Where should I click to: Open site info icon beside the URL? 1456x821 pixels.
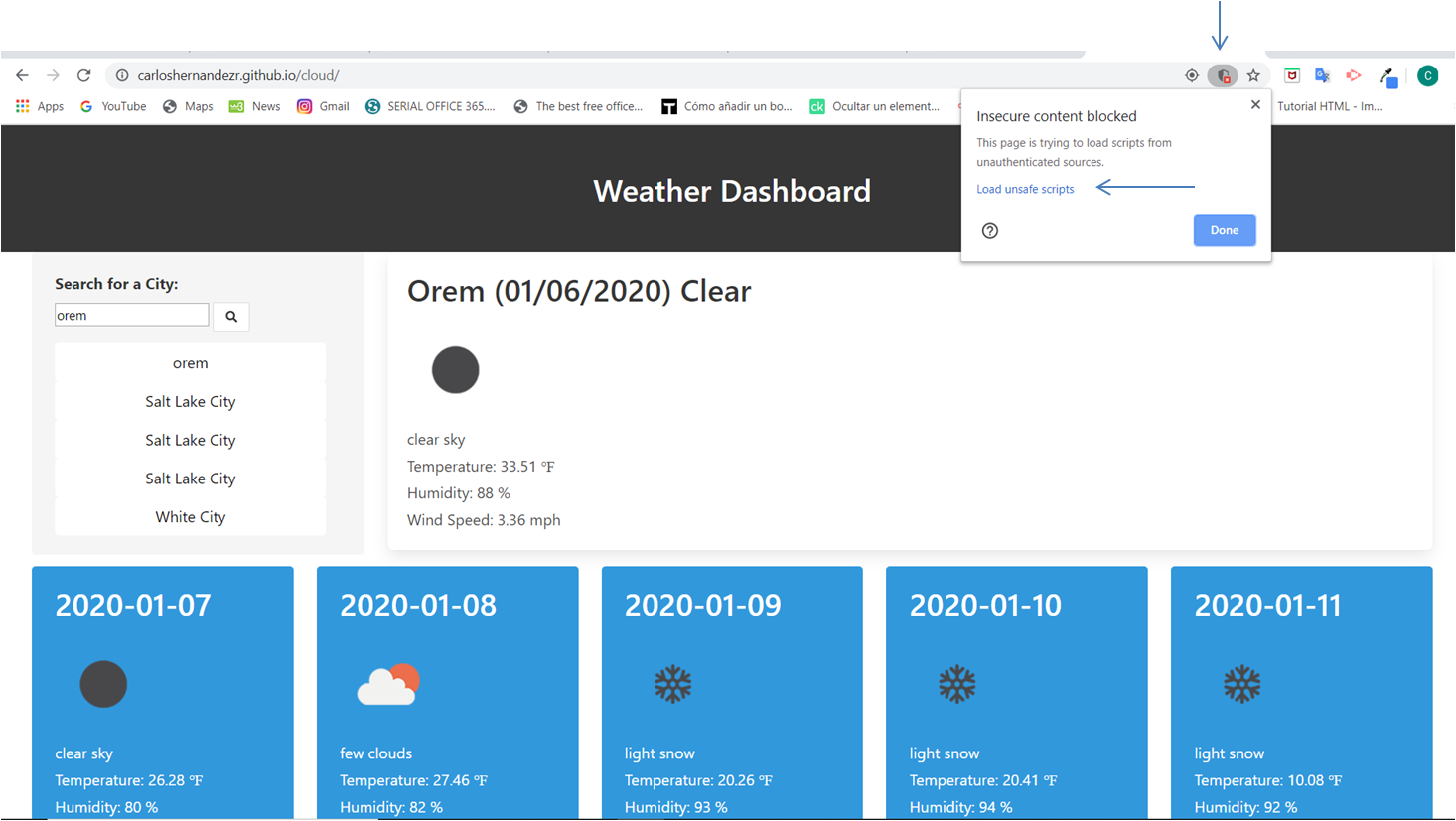122,75
